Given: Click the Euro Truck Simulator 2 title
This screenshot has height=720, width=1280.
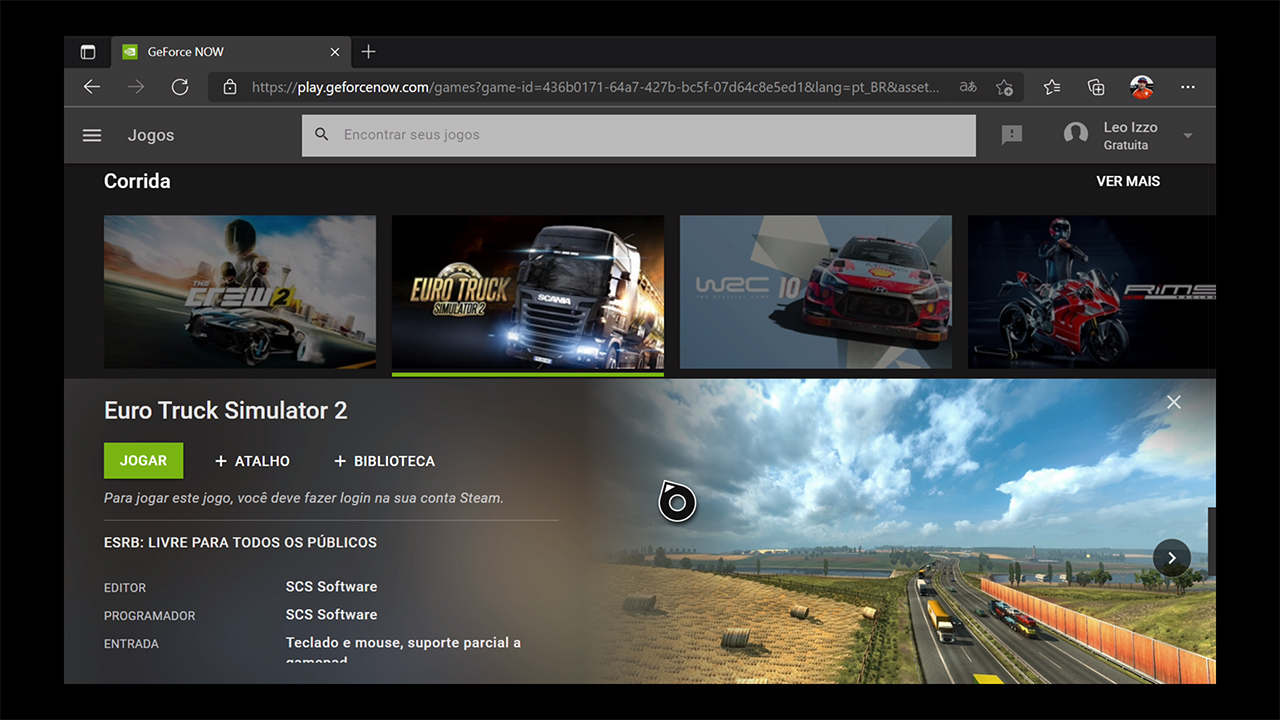Looking at the screenshot, I should [x=226, y=410].
